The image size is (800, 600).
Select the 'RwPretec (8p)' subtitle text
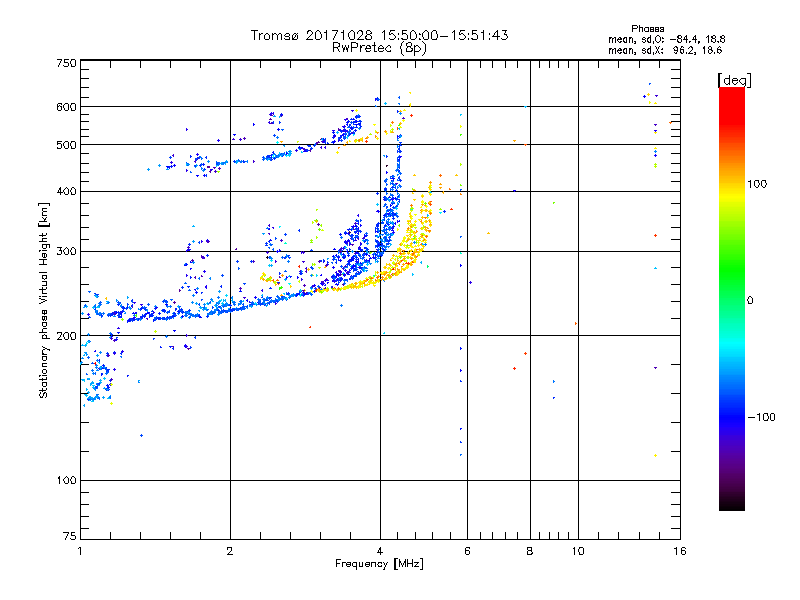(x=379, y=48)
